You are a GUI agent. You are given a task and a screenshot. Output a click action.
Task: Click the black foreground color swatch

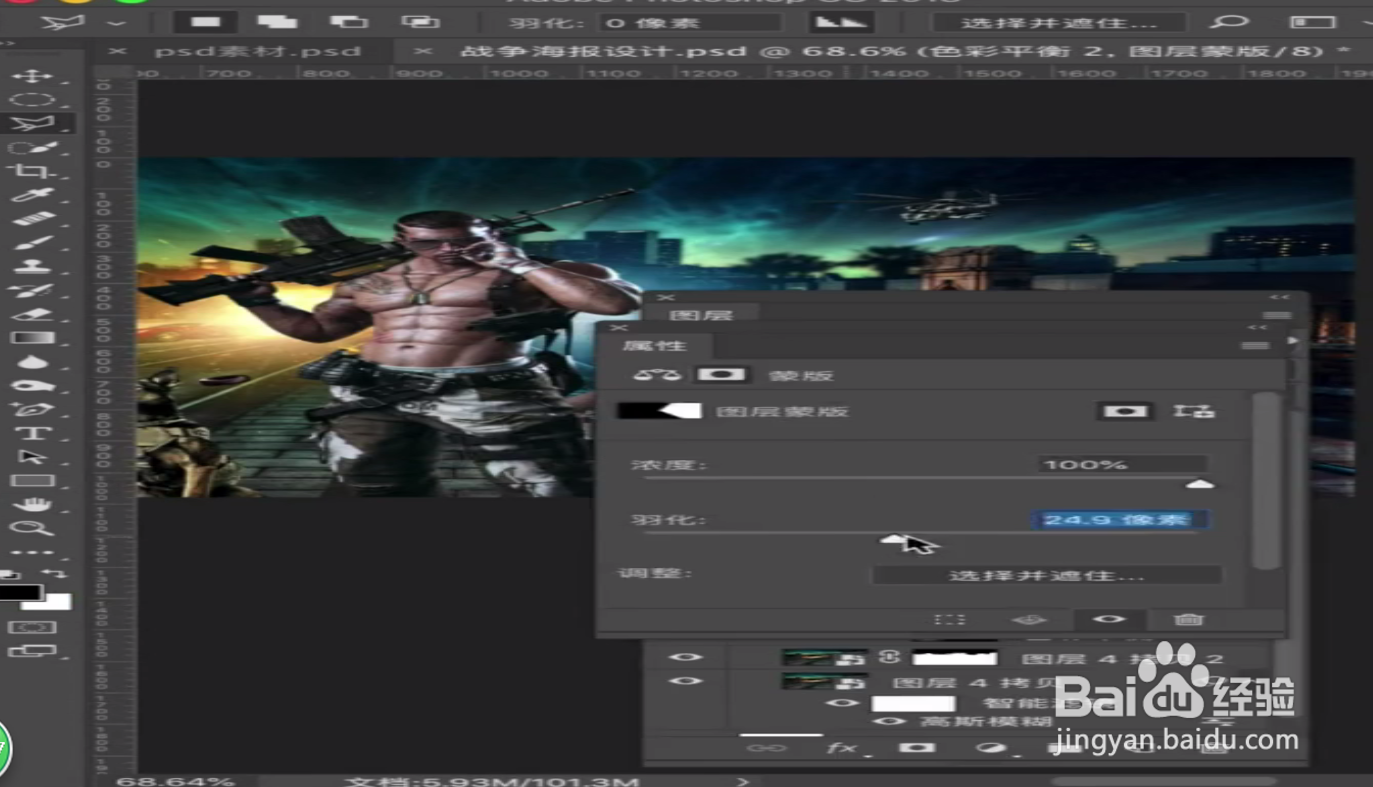click(x=20, y=592)
